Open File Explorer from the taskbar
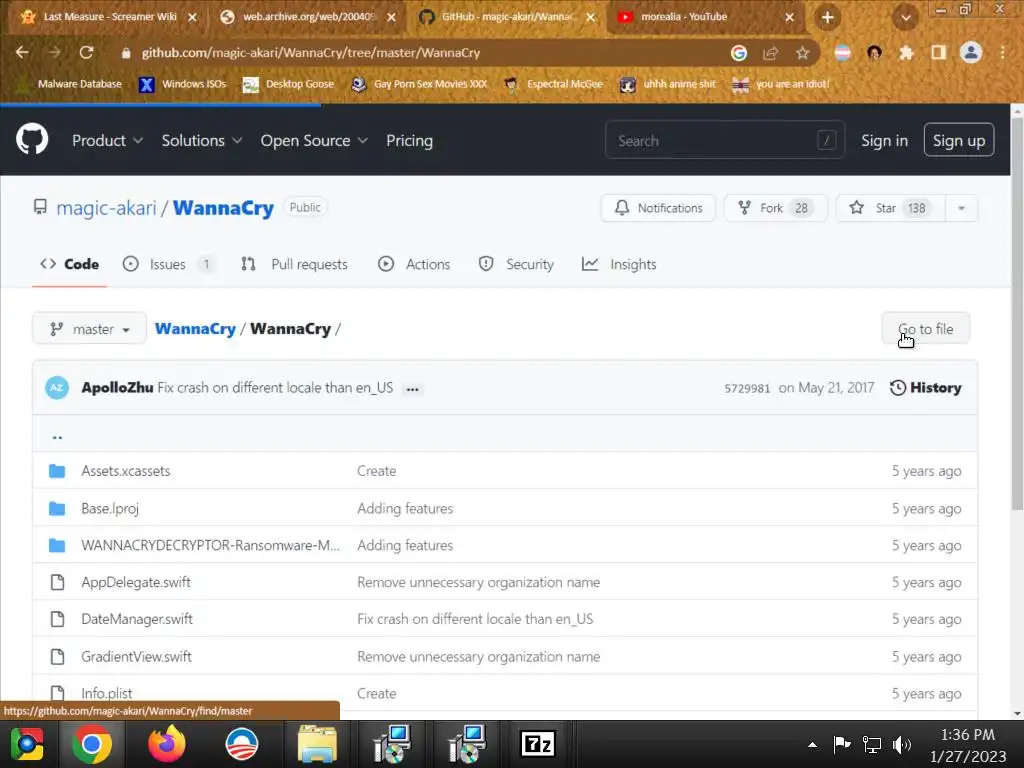This screenshot has width=1024, height=768. [317, 744]
